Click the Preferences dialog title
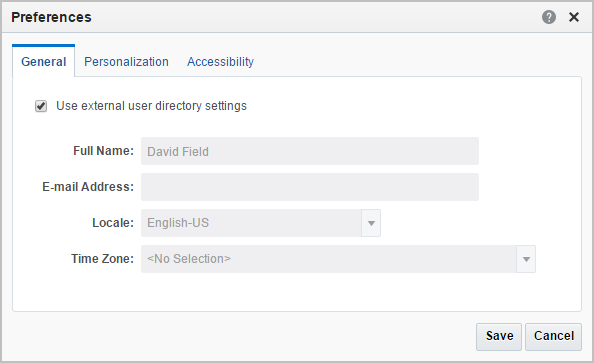Image resolution: width=594 pixels, height=363 pixels. coord(52,17)
